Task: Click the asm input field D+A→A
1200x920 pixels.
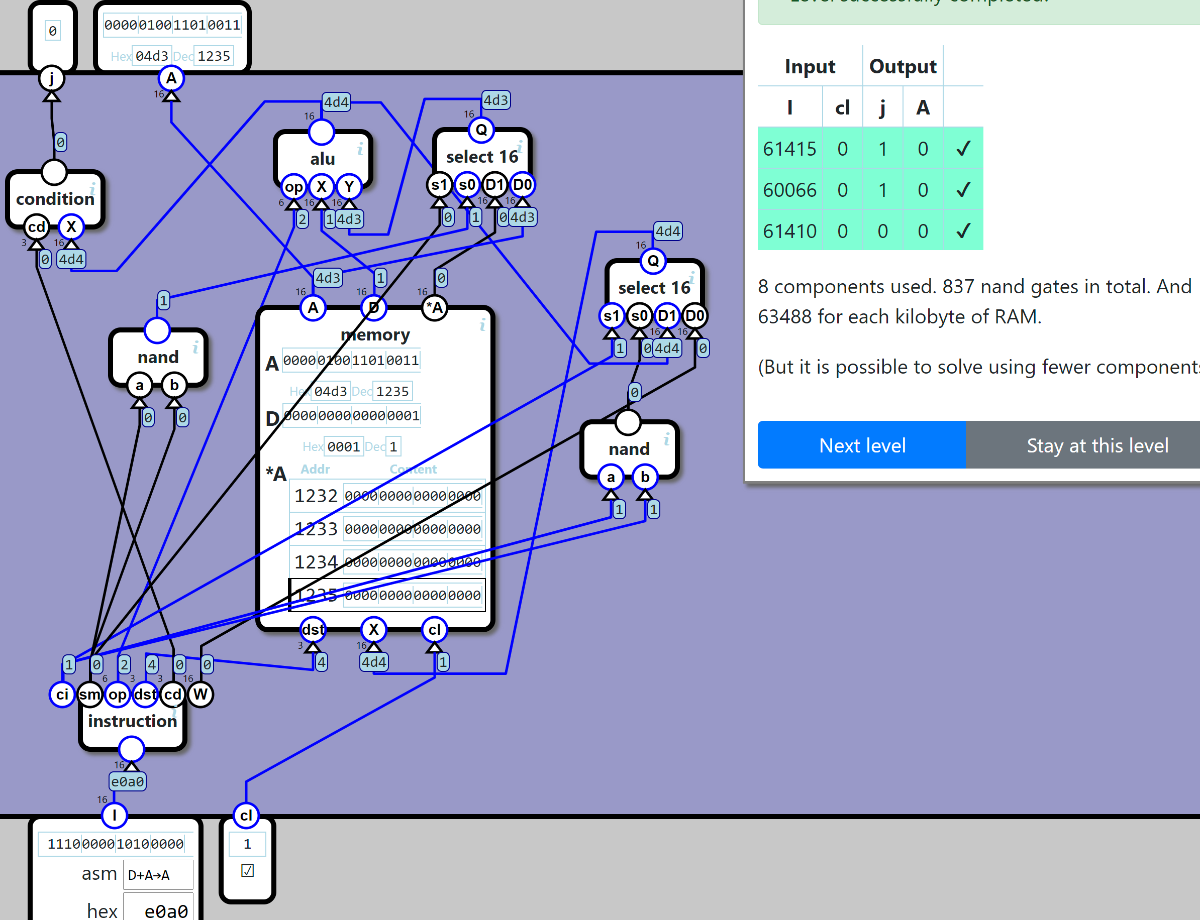Action: coord(156,875)
